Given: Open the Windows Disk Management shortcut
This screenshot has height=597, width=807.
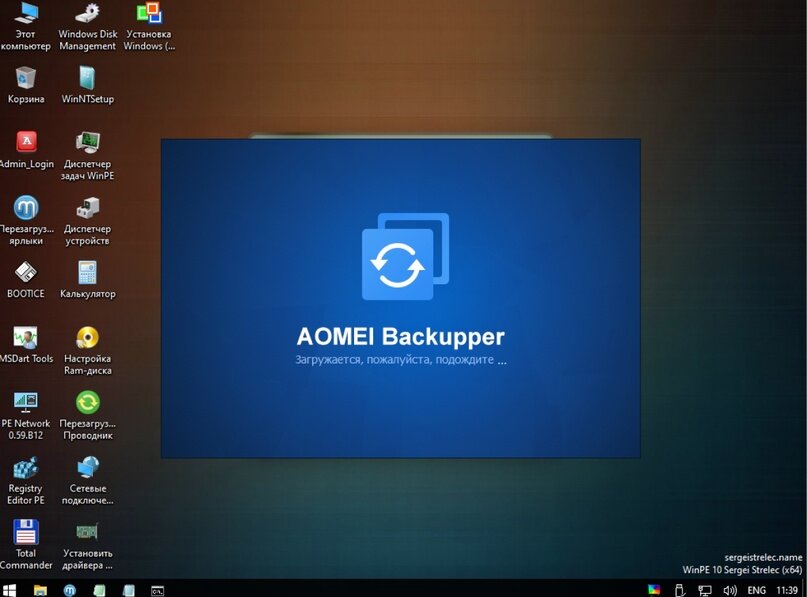Looking at the screenshot, I should point(87,26).
